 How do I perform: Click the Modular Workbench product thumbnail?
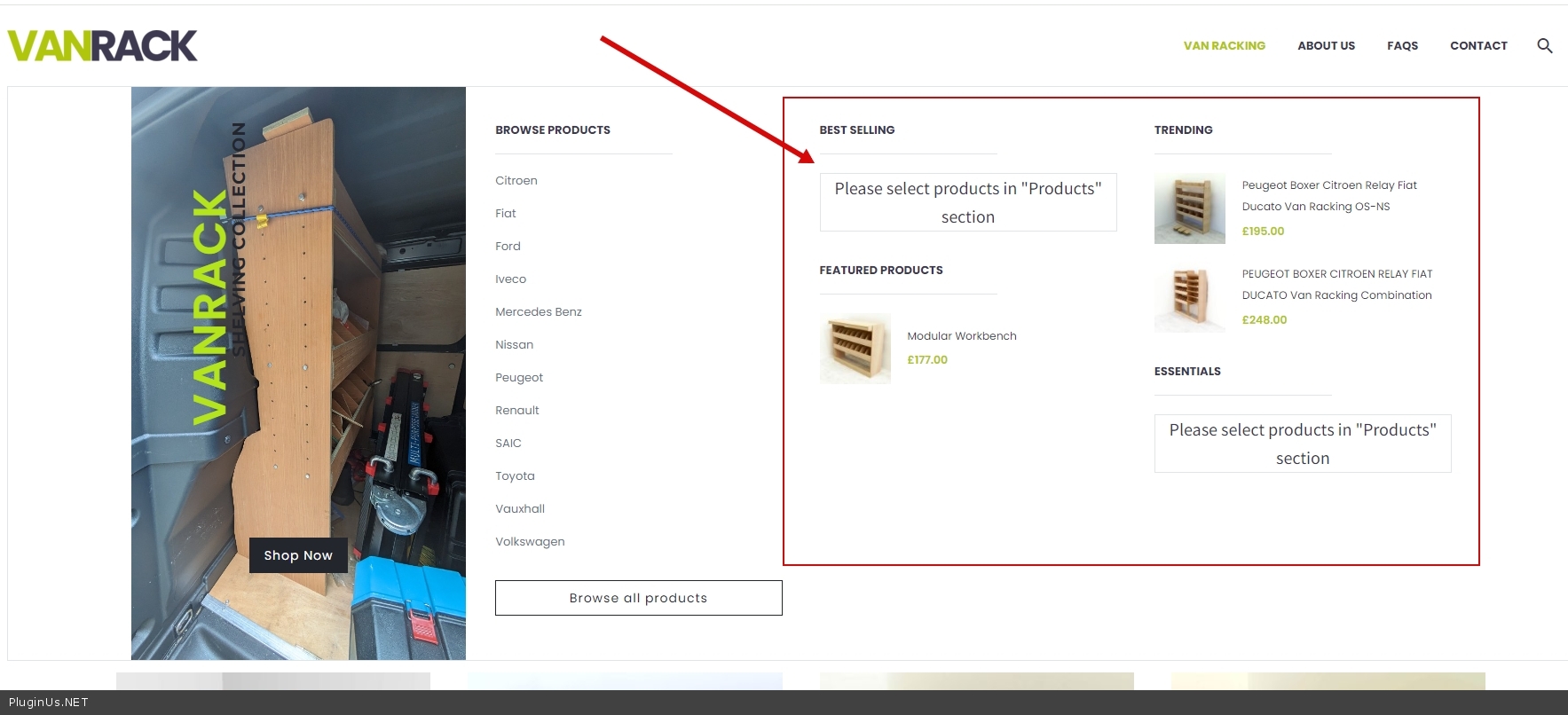tap(855, 348)
